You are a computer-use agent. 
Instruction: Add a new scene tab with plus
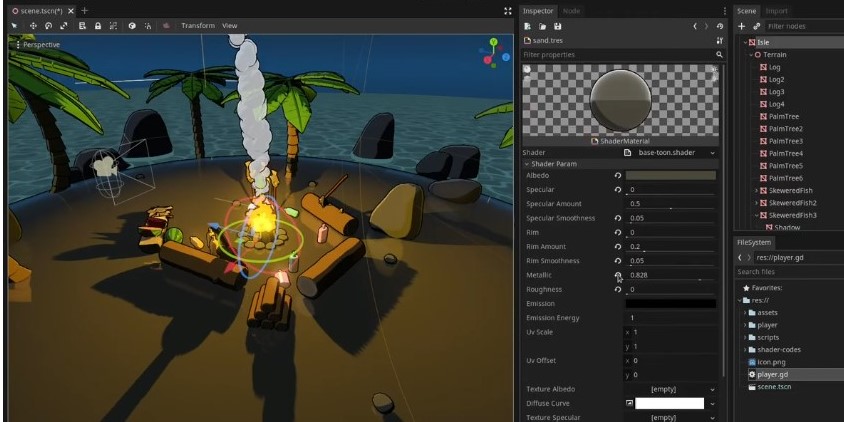(84, 11)
